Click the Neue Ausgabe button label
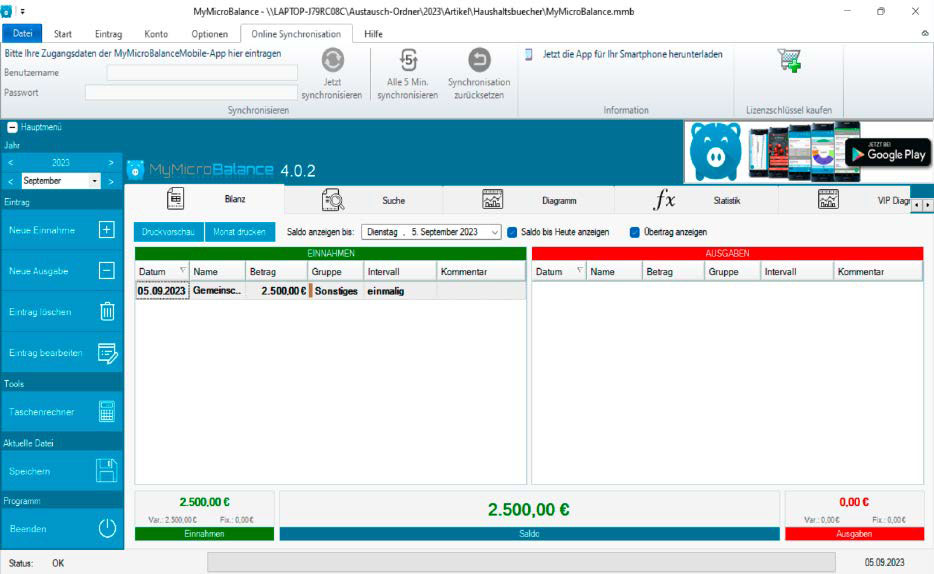The width and height of the screenshot is (934, 574). point(39,271)
